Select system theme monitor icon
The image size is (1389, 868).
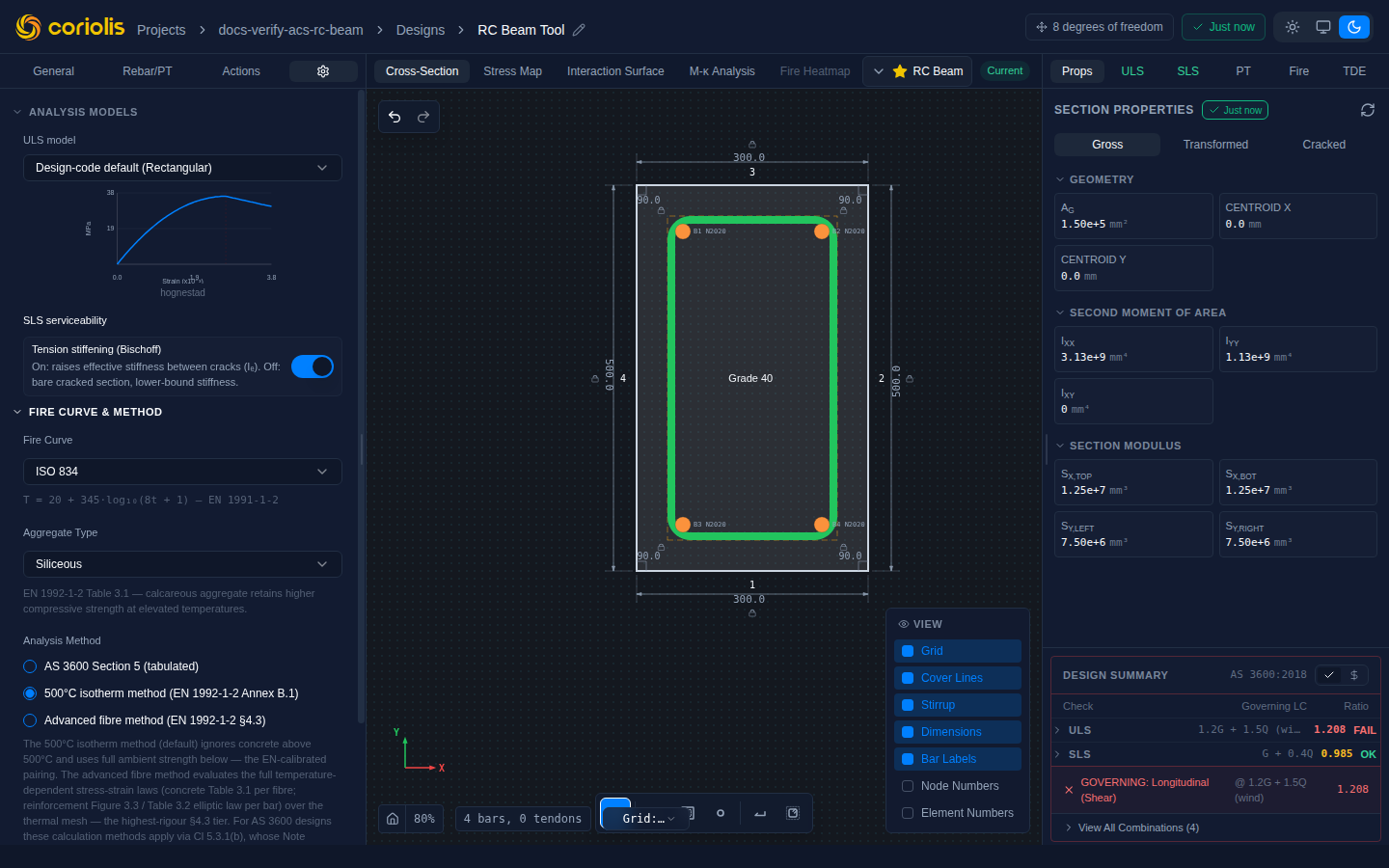click(x=1323, y=27)
